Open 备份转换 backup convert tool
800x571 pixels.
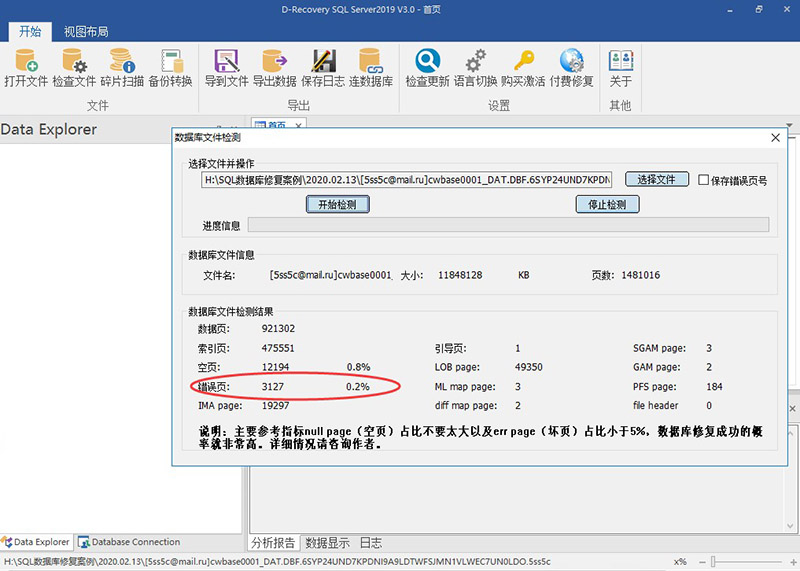170,68
